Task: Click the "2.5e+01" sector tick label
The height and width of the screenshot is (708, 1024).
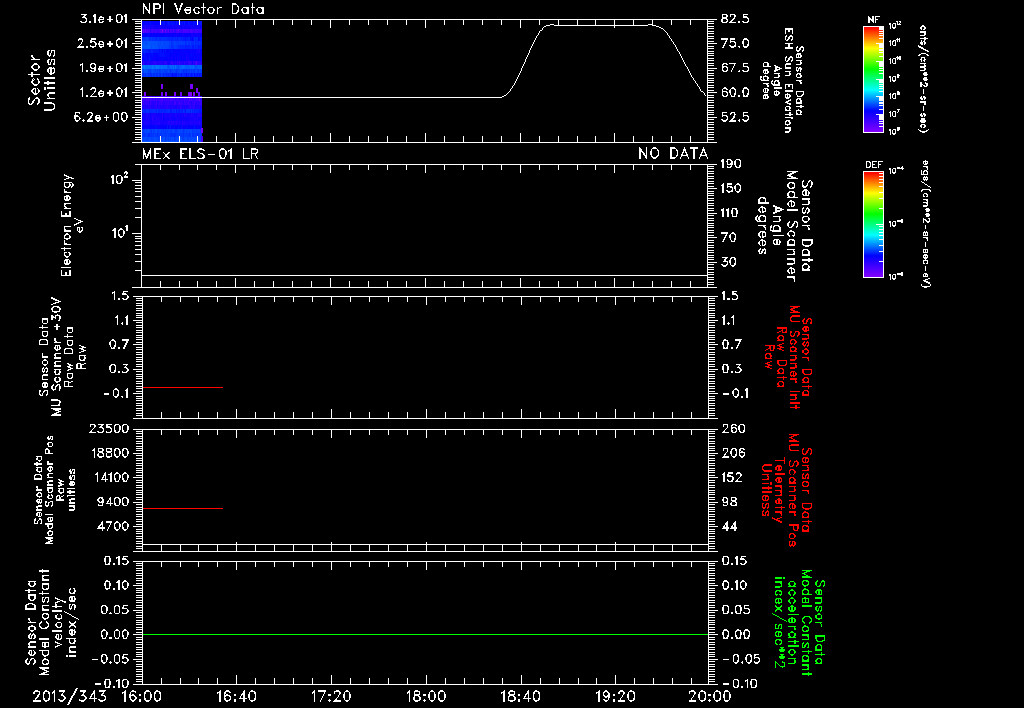Action: click(x=103, y=43)
